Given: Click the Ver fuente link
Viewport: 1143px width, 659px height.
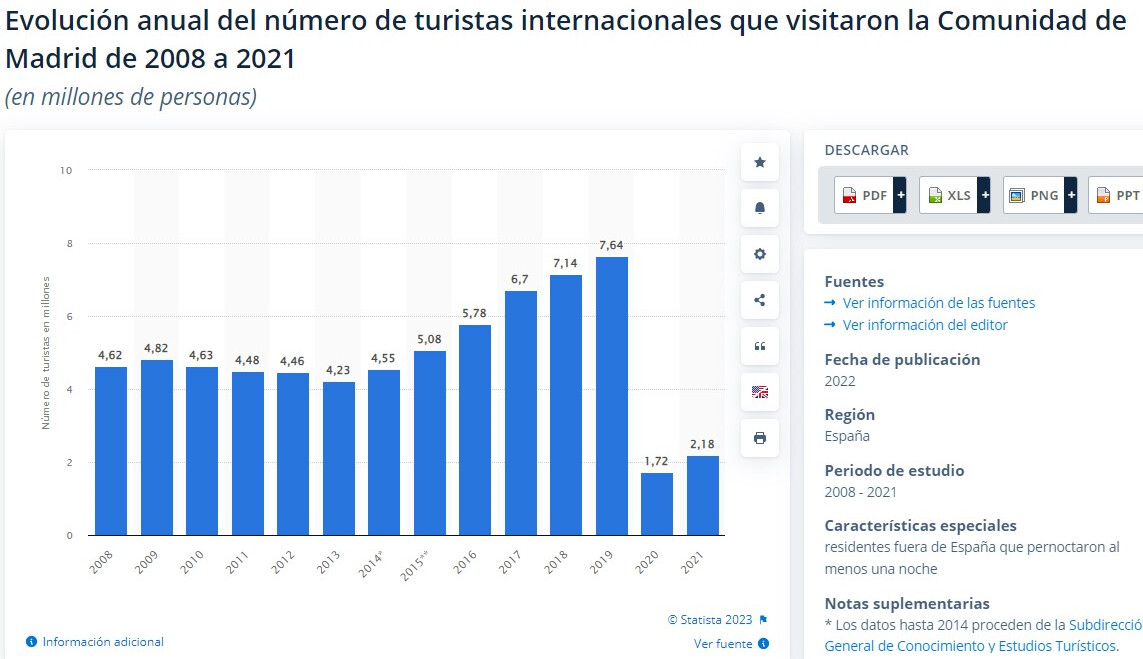Looking at the screenshot, I should pyautogui.click(x=723, y=644).
